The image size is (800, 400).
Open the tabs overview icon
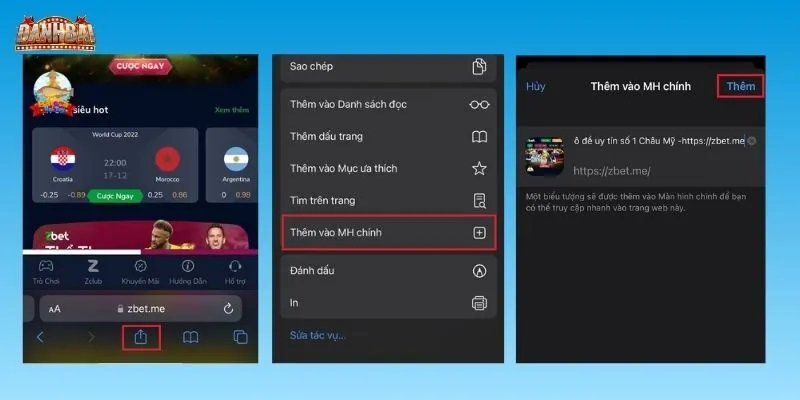240,337
